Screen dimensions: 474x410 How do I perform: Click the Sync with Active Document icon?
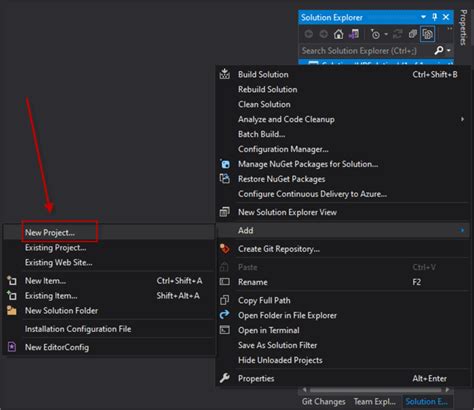point(397,34)
